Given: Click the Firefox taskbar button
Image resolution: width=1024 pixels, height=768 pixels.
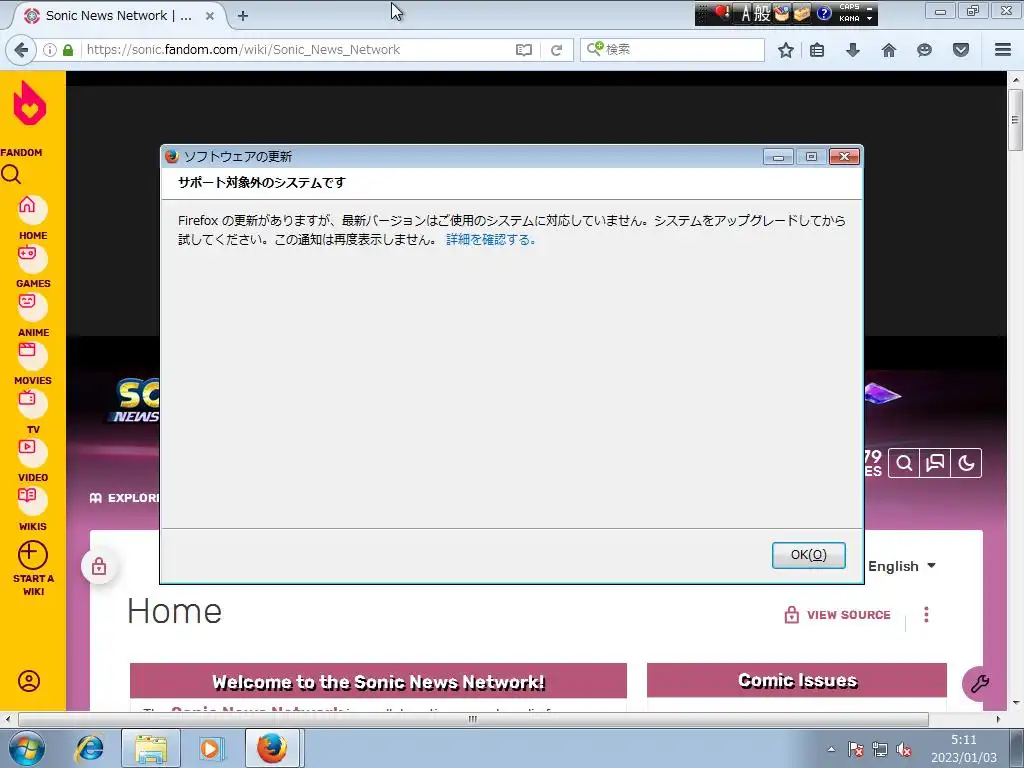Looking at the screenshot, I should pos(272,748).
